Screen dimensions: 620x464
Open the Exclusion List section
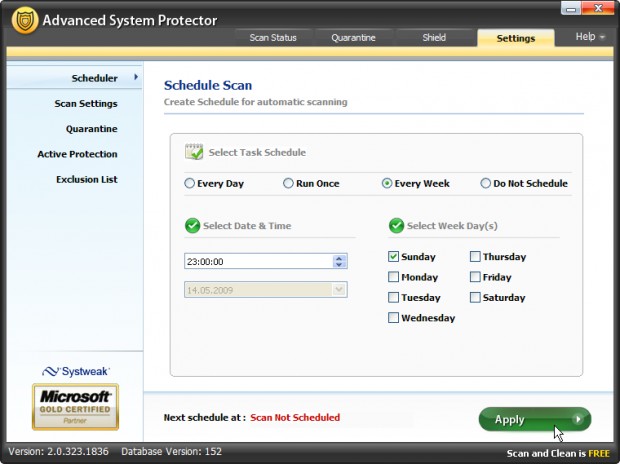pyautogui.click(x=87, y=180)
